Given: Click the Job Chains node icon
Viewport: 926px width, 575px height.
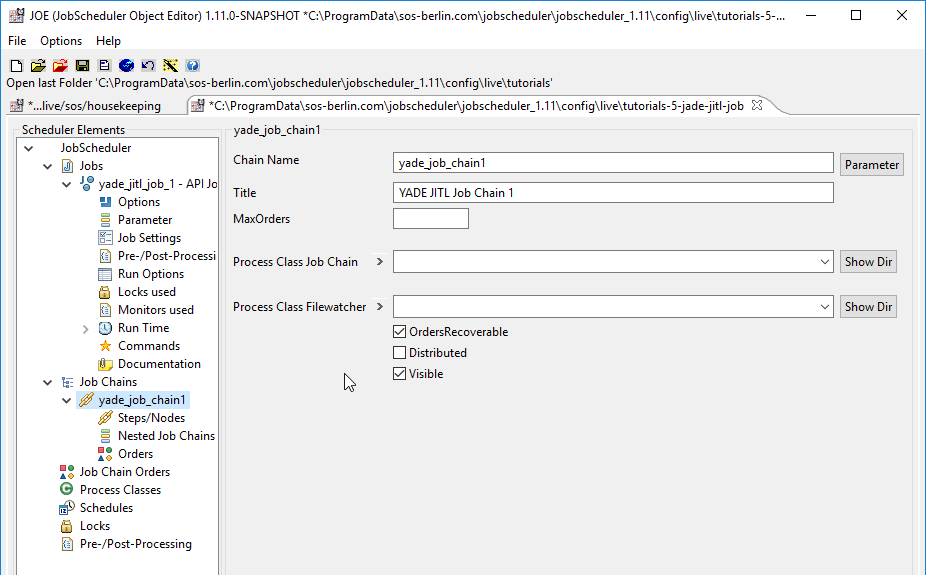Looking at the screenshot, I should coord(67,382).
